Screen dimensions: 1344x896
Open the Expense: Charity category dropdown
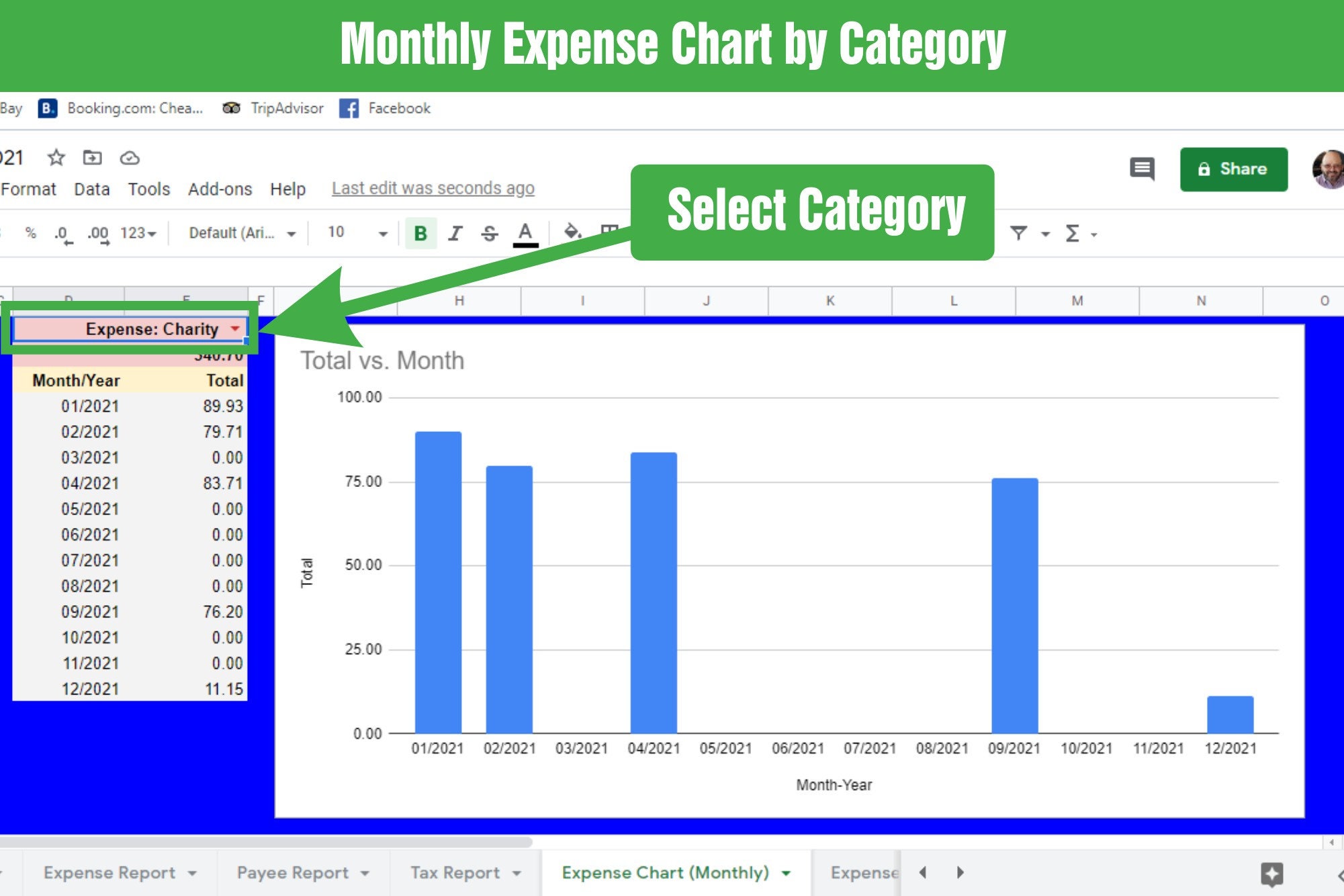pos(234,328)
